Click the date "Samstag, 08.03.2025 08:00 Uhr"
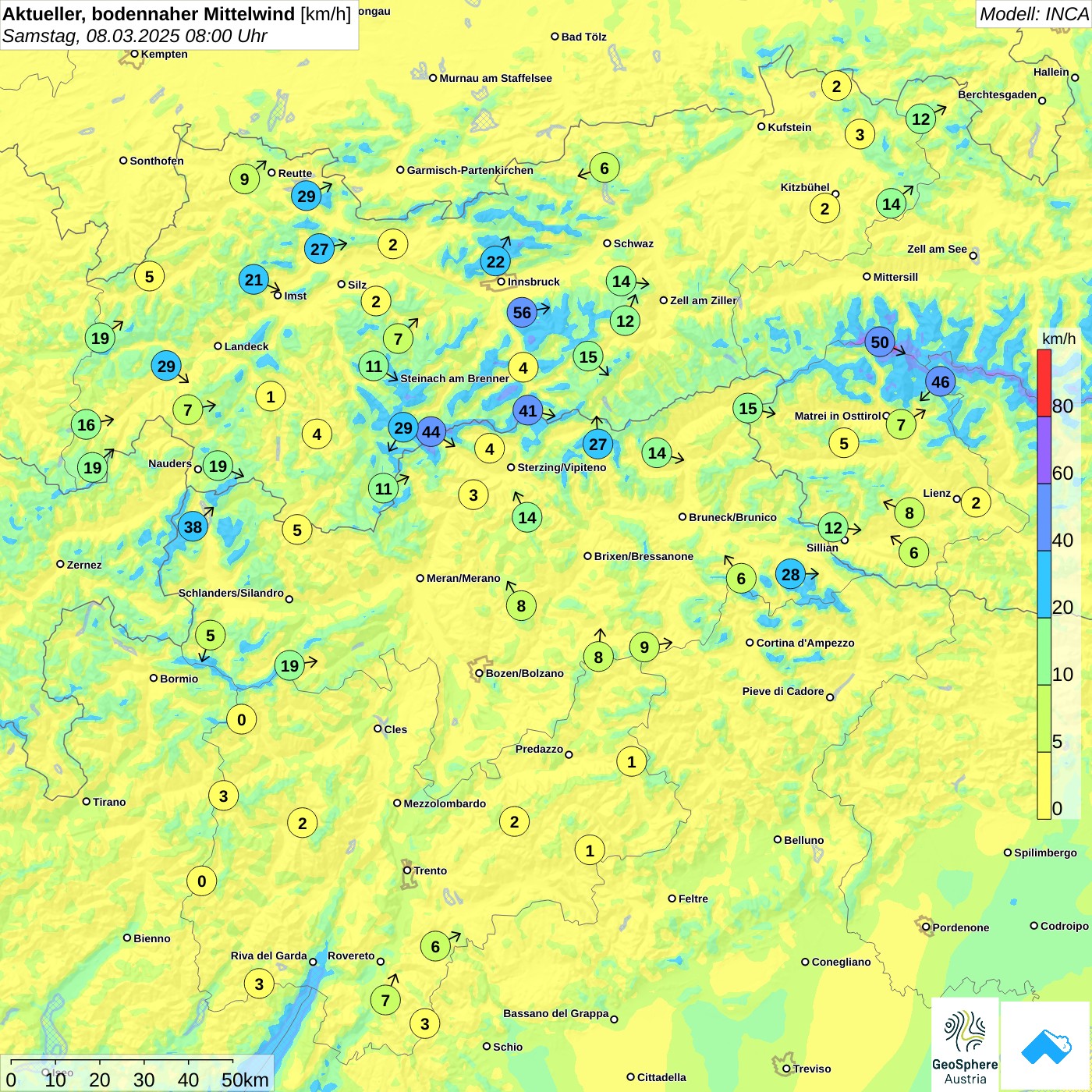The height and width of the screenshot is (1092, 1092). [135, 36]
